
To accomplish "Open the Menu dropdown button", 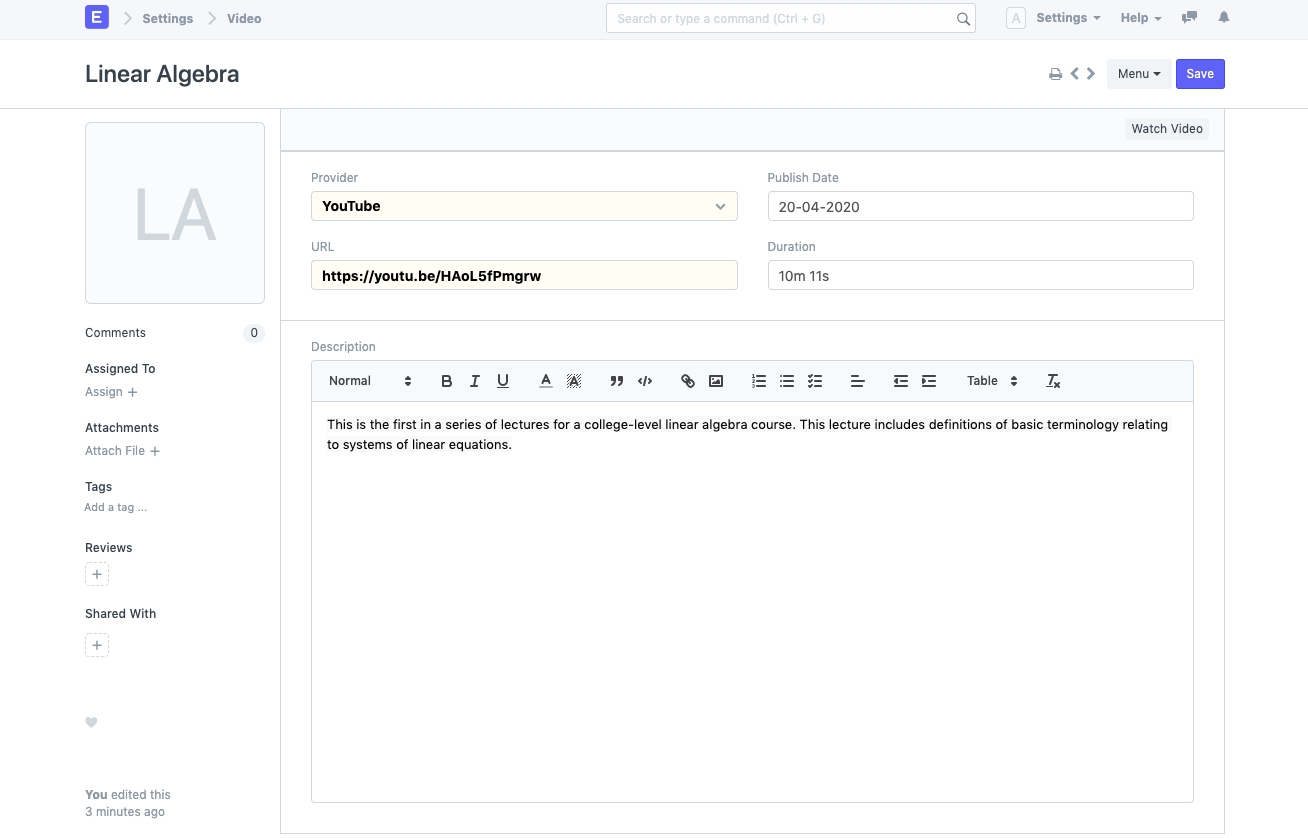I will (x=1138, y=74).
